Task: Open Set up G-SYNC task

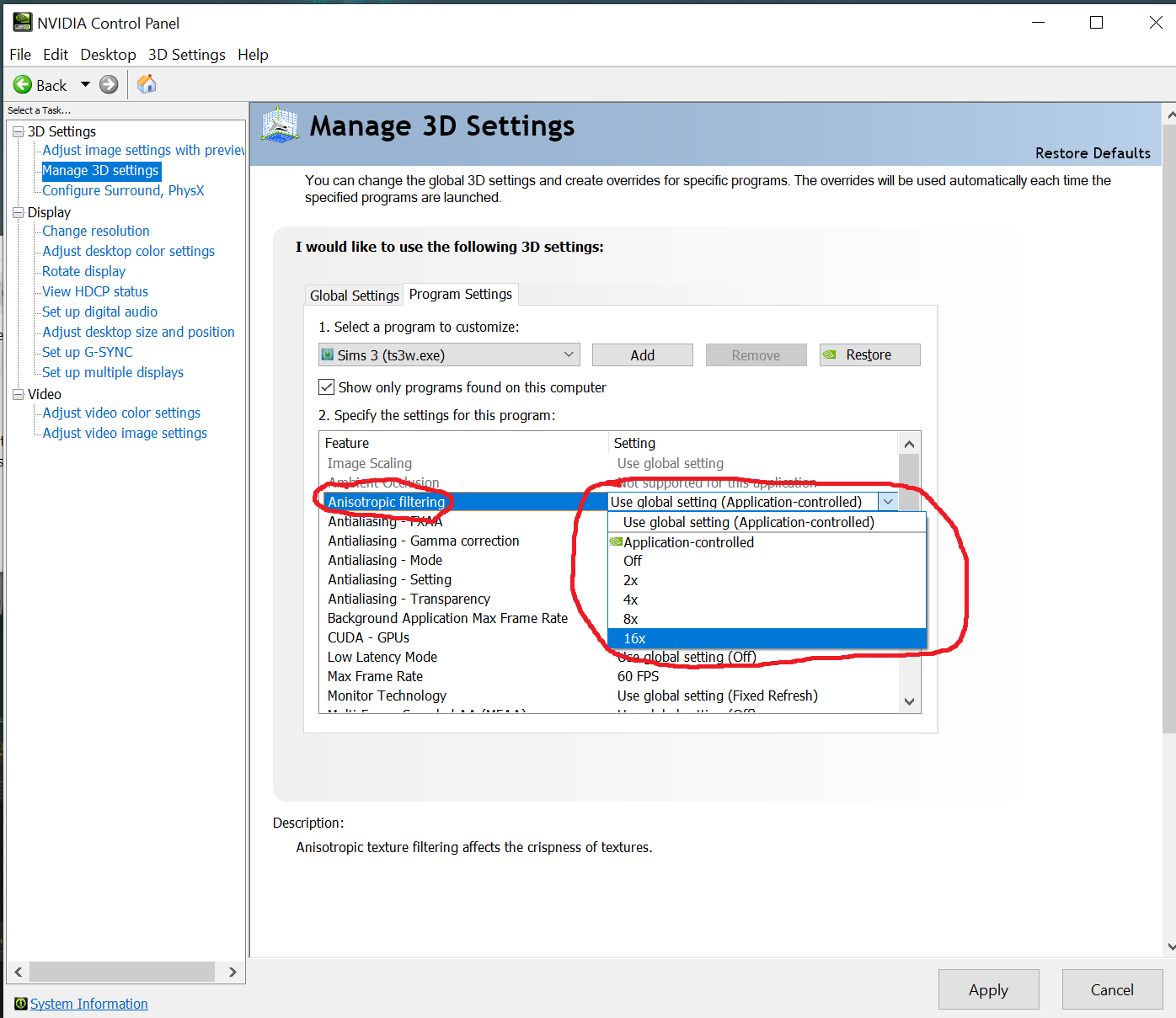Action: (x=88, y=352)
